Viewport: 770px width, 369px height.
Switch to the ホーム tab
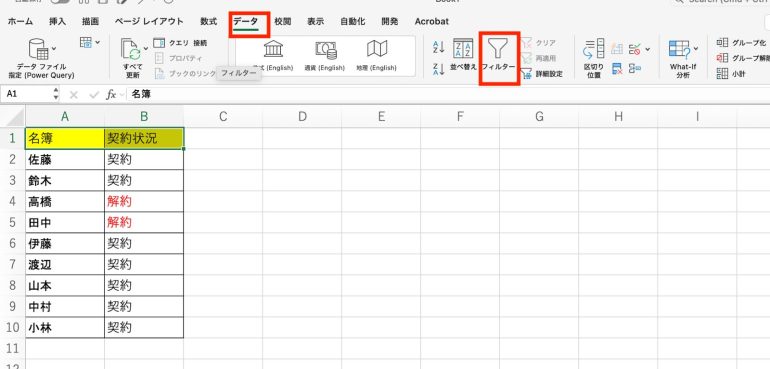point(21,22)
